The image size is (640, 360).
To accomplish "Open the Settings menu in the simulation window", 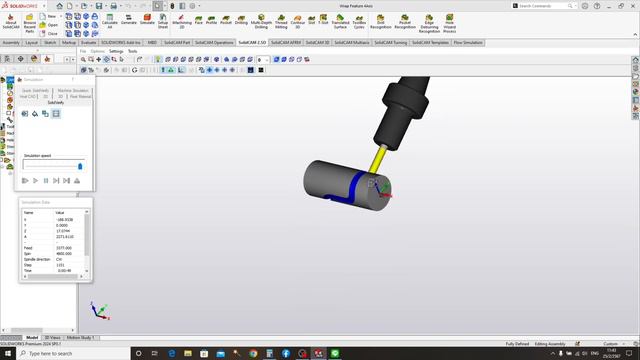I will tap(116, 51).
